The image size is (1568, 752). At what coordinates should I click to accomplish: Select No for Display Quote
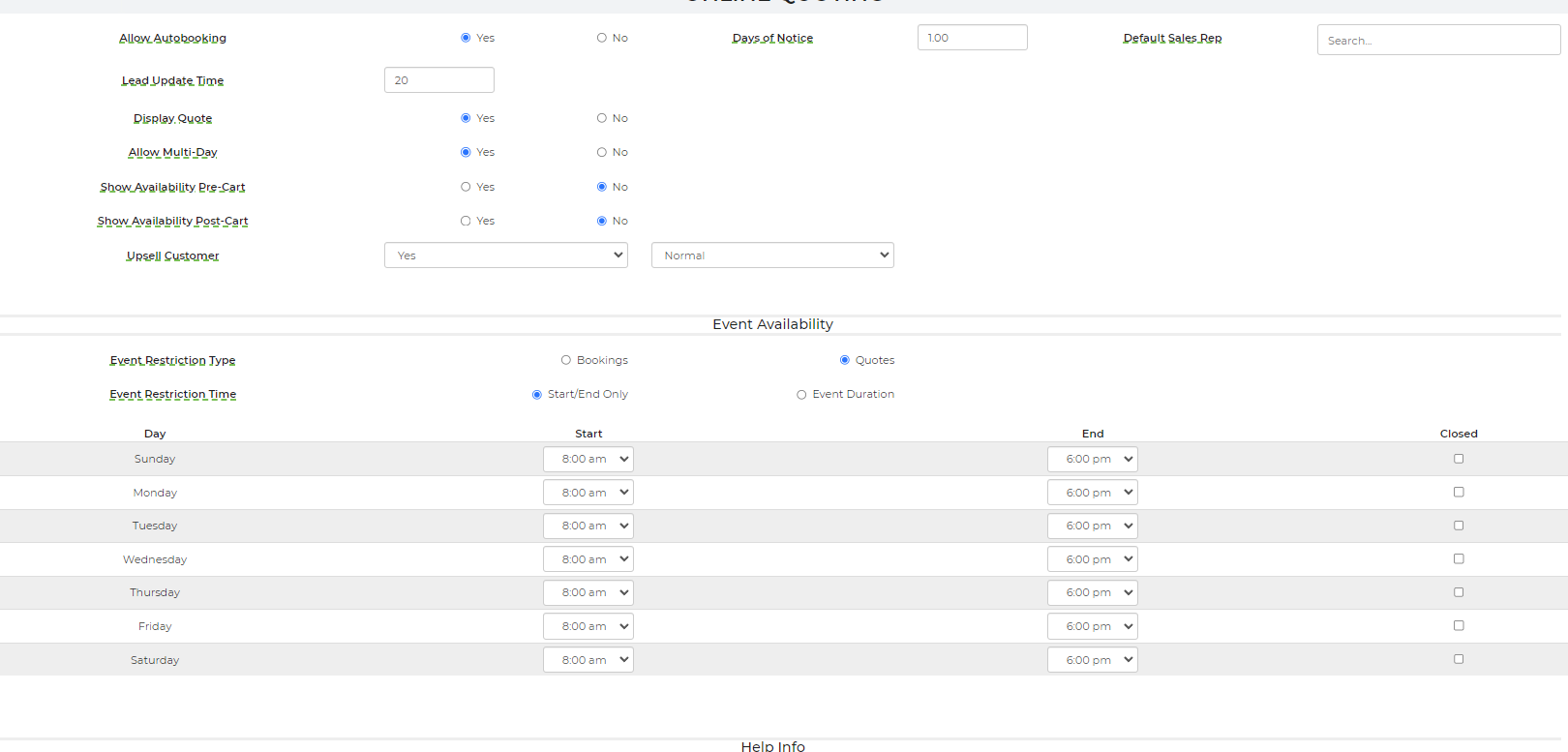601,118
